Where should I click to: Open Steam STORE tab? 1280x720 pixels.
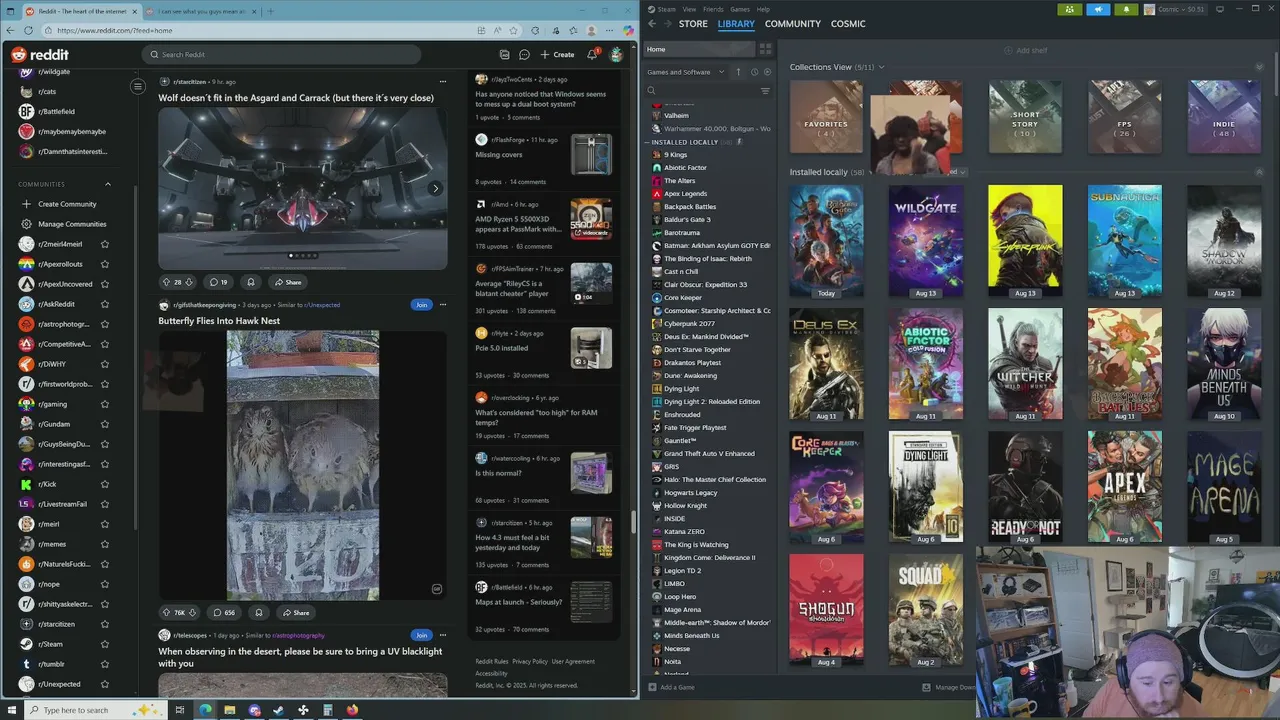tap(693, 24)
